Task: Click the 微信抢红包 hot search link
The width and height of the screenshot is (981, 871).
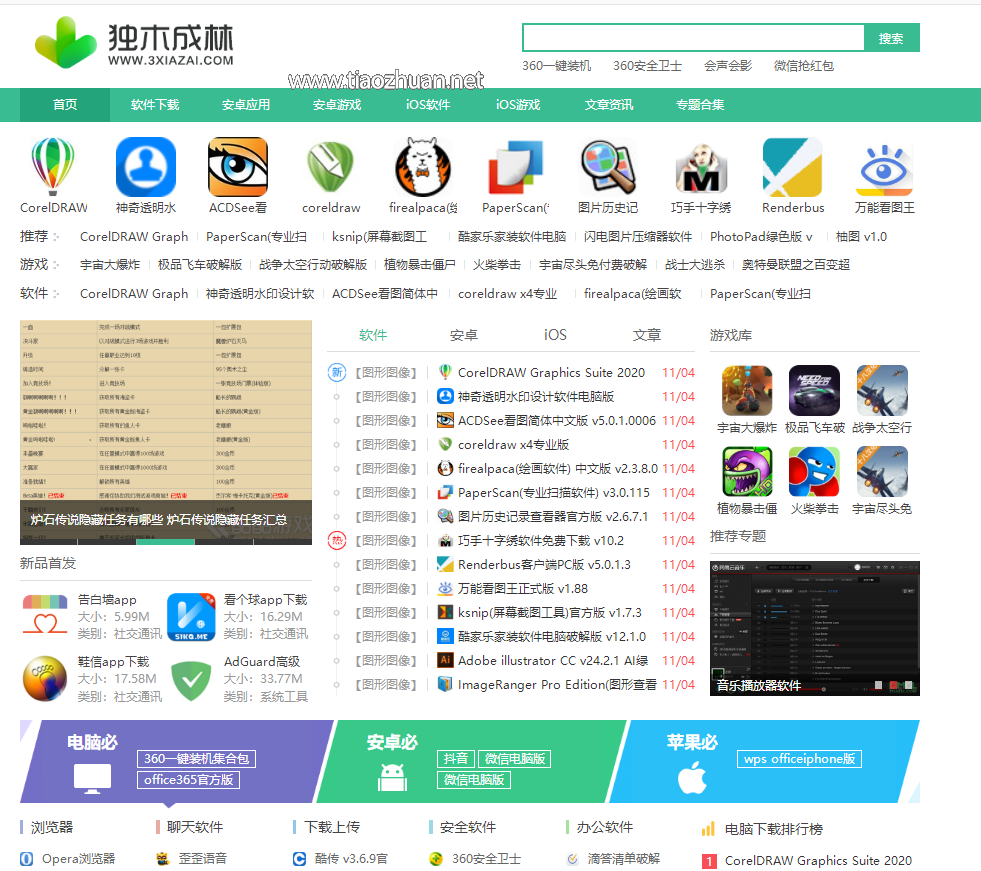Action: tap(804, 66)
